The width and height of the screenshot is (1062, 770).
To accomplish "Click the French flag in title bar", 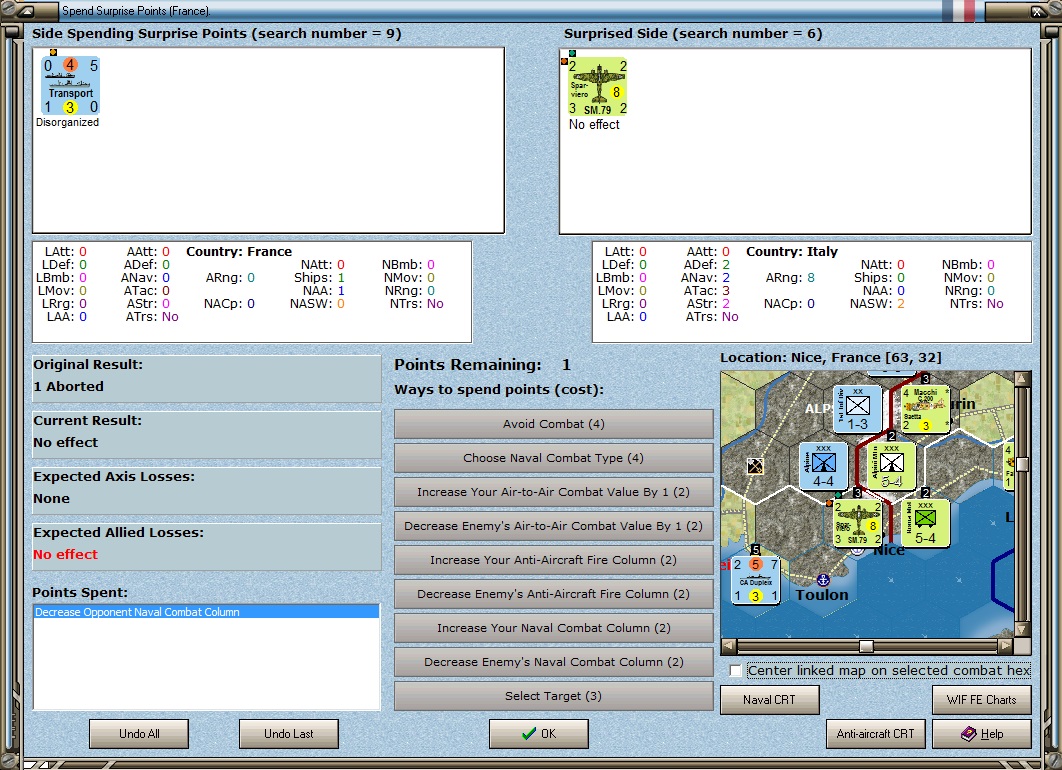I will pos(958,11).
